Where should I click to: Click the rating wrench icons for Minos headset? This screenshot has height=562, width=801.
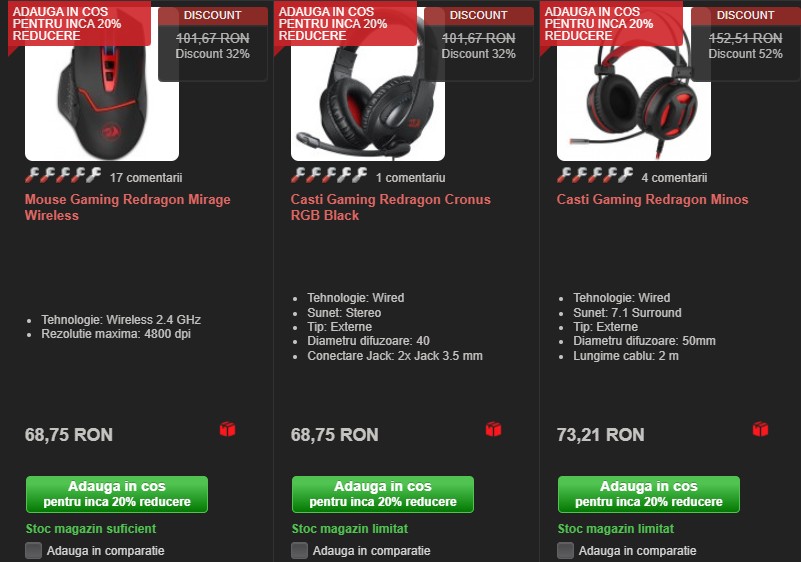coord(595,175)
